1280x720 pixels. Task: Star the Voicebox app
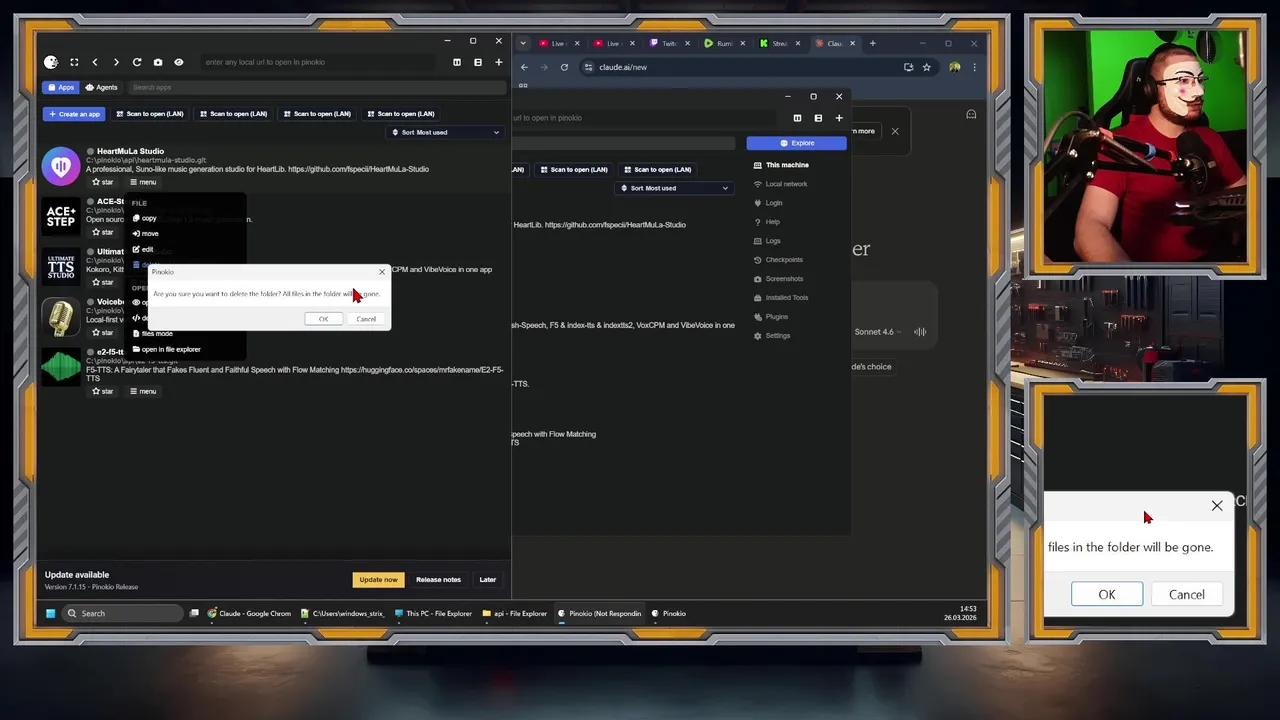102,332
